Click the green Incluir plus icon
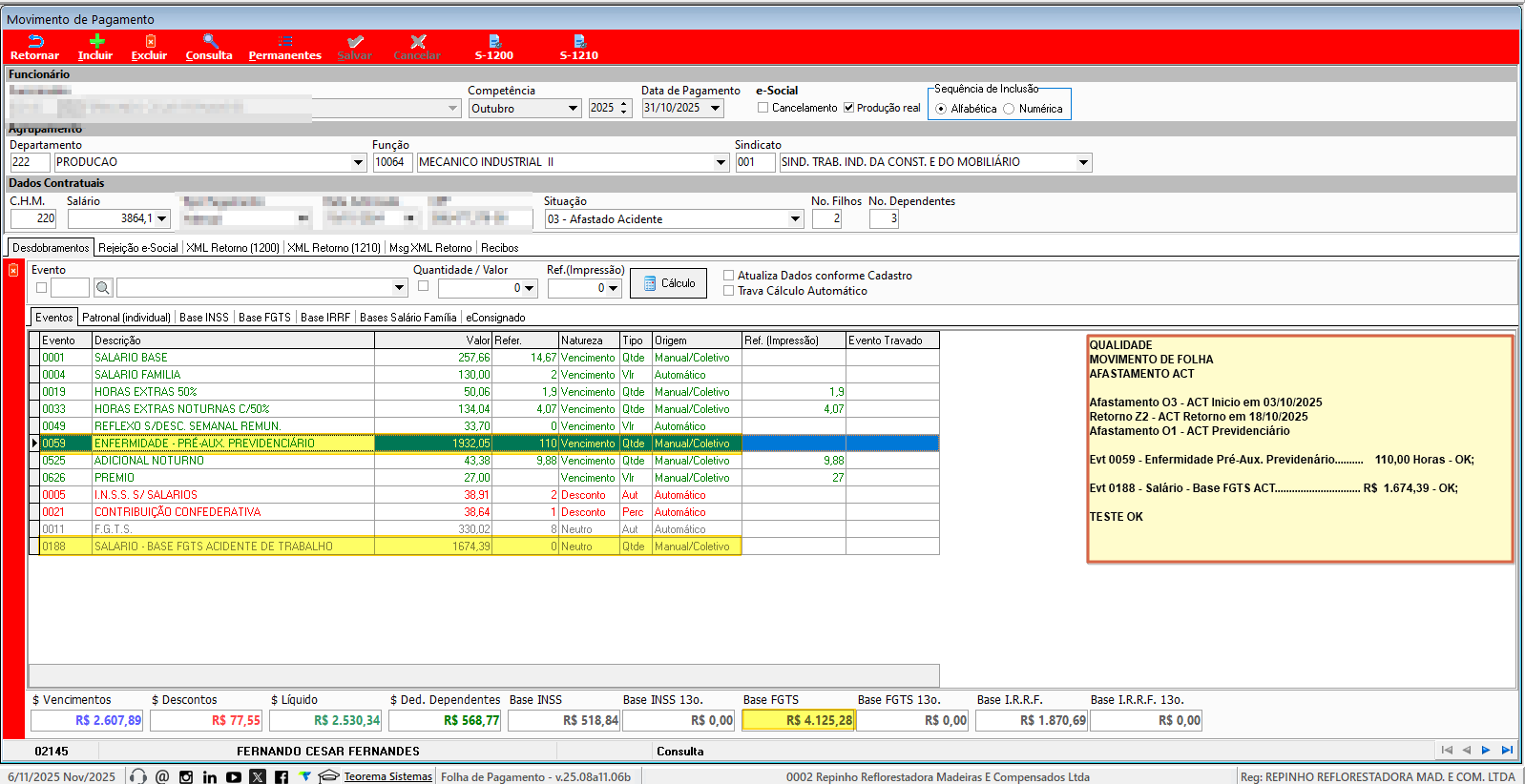The height and width of the screenshot is (784, 1525). 95,42
